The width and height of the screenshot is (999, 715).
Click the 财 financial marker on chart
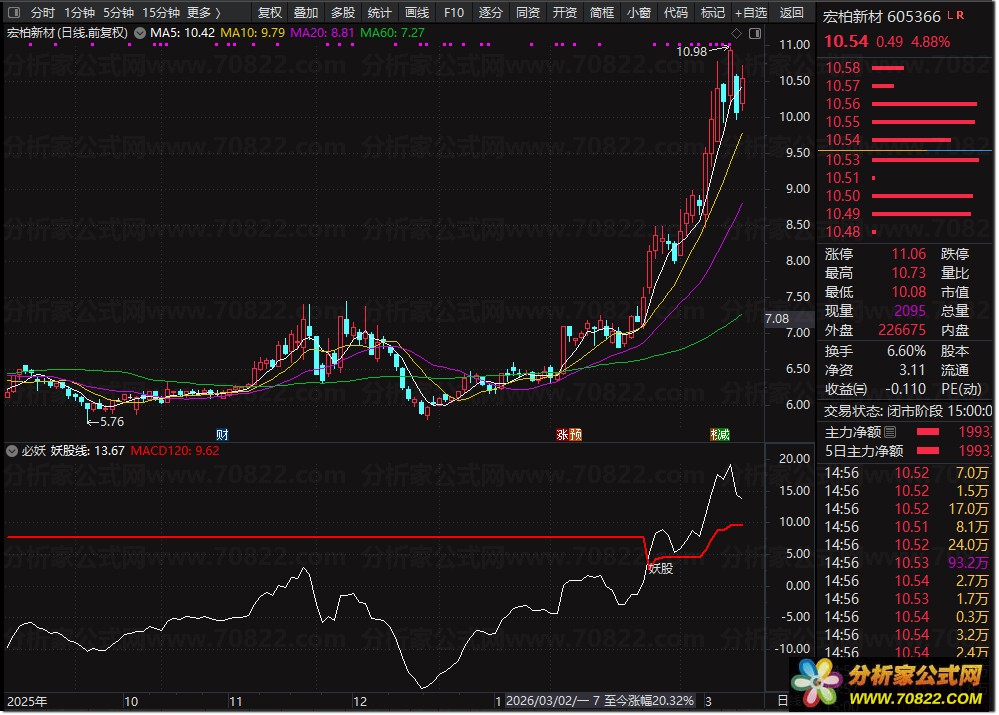[222, 434]
